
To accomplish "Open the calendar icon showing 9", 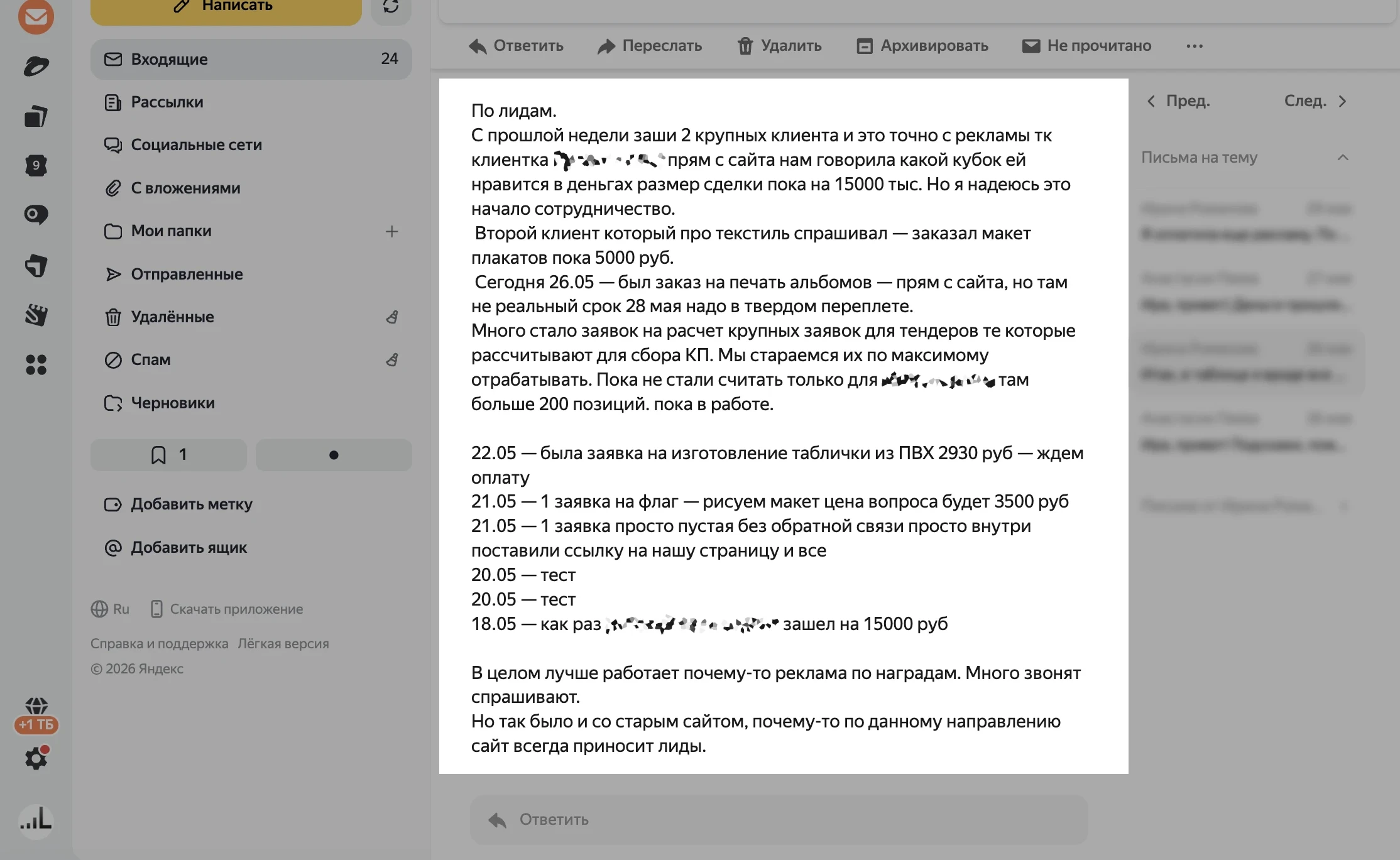I will 36,165.
